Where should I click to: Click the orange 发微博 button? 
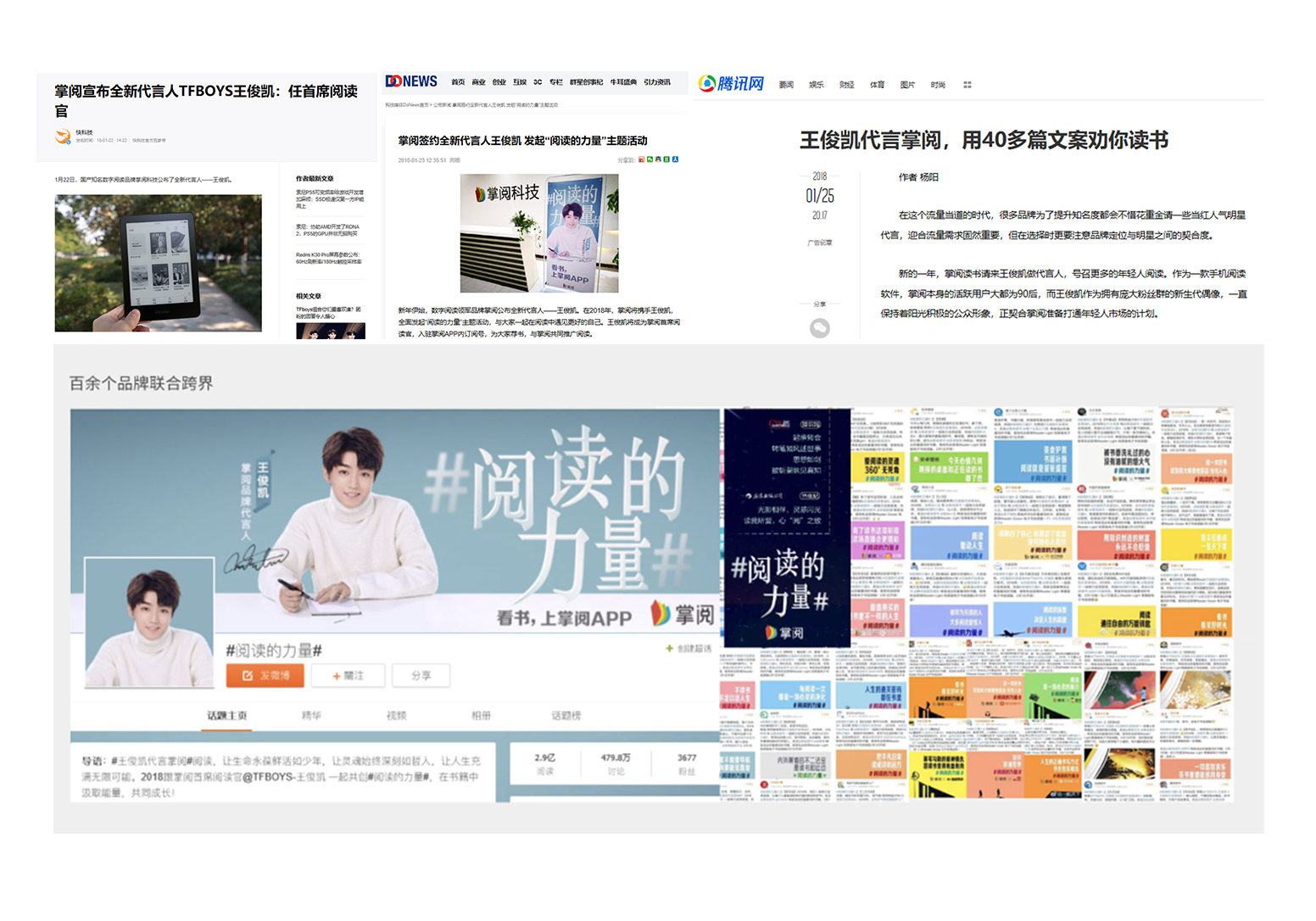pyautogui.click(x=265, y=675)
